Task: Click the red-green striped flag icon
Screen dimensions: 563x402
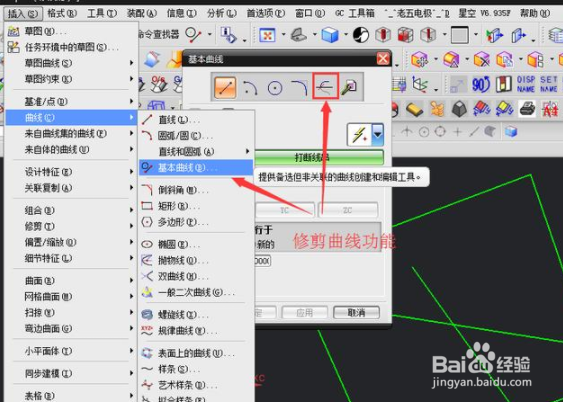Action: click(503, 85)
